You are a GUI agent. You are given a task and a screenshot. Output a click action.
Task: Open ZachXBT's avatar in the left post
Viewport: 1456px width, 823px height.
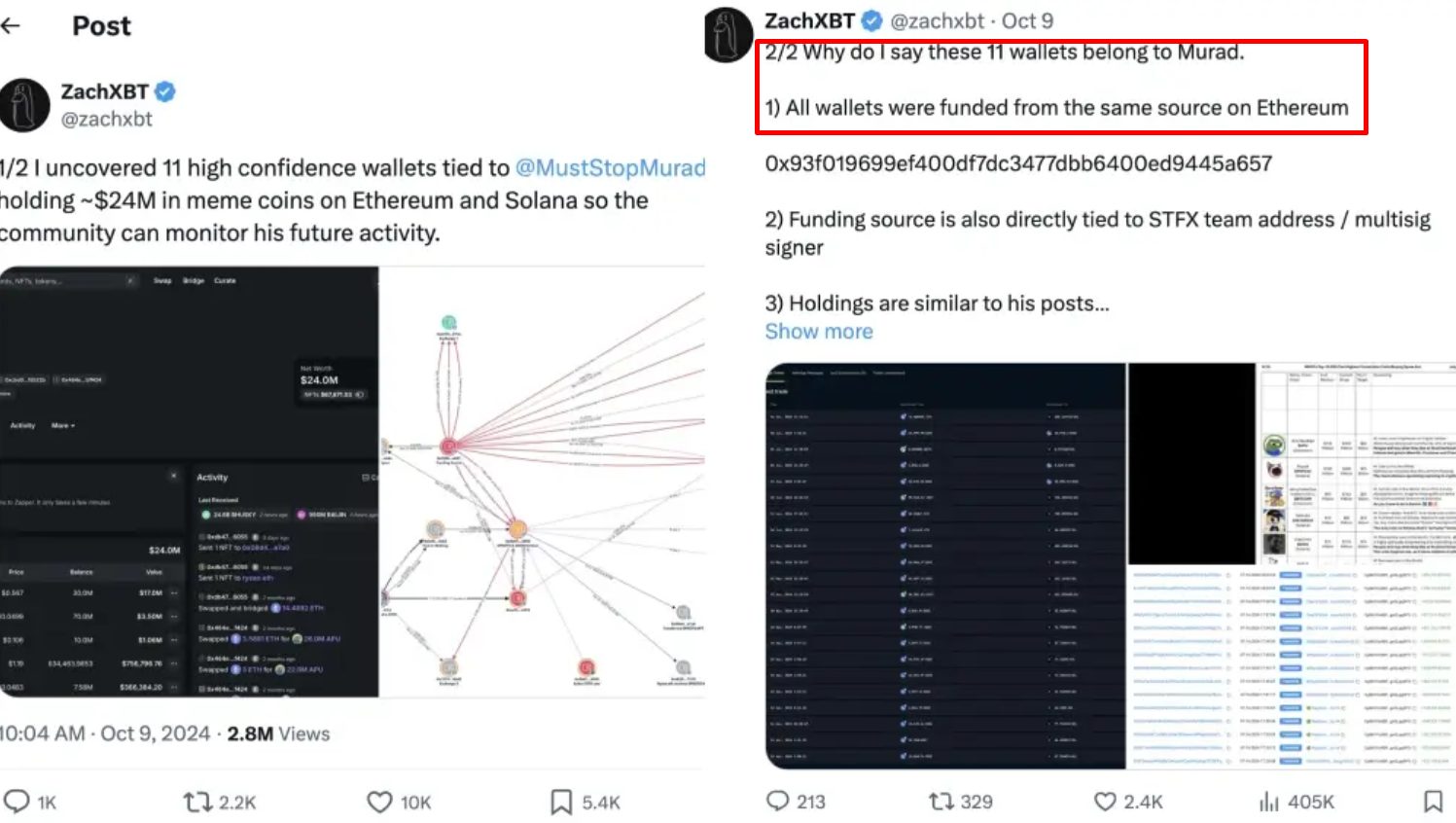[24, 105]
